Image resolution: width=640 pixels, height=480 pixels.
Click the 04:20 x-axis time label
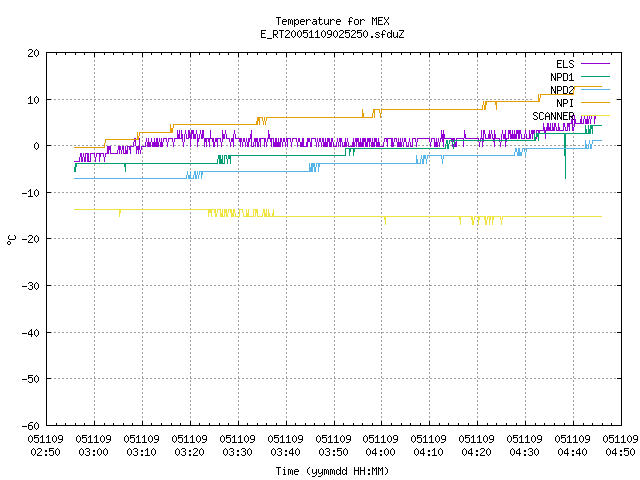click(x=476, y=452)
